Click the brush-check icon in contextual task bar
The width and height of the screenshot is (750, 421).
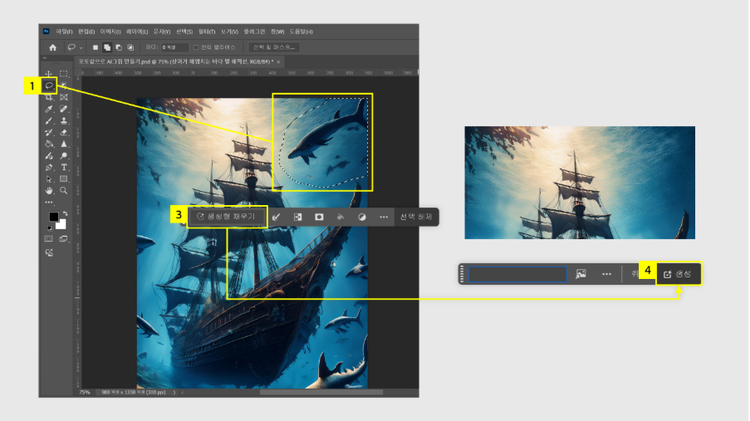pos(276,217)
